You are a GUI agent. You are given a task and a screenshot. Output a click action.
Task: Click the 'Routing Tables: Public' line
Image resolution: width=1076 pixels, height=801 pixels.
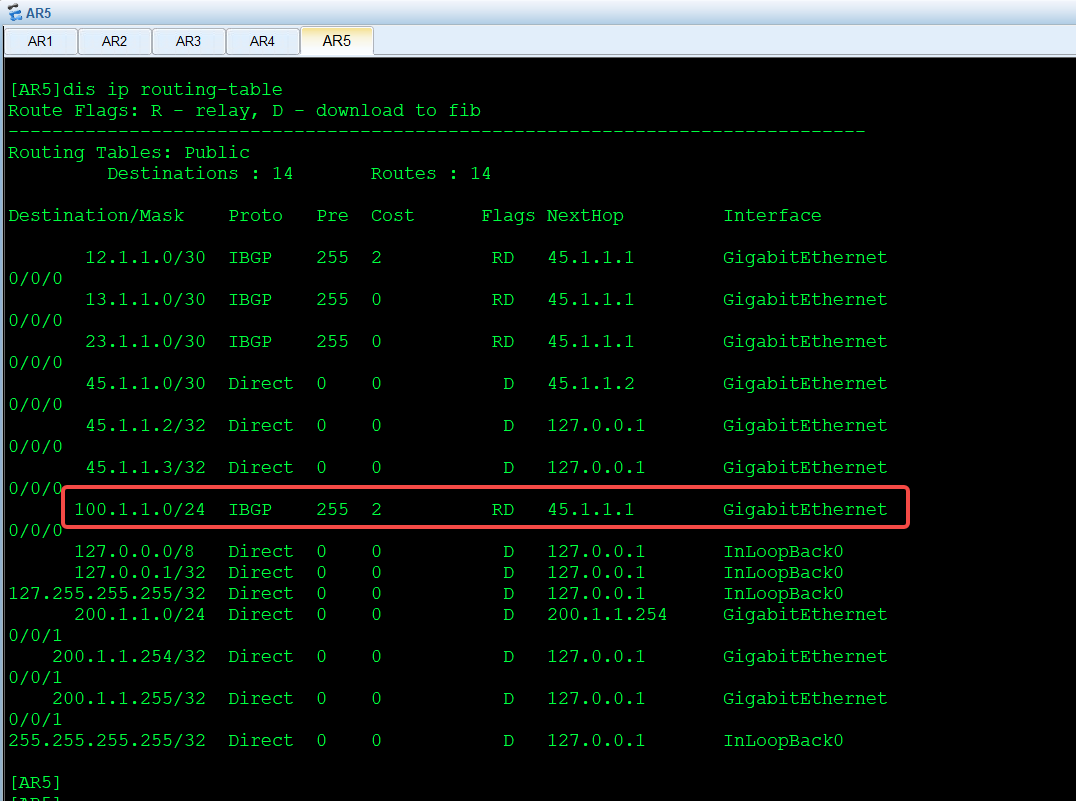click(x=129, y=153)
